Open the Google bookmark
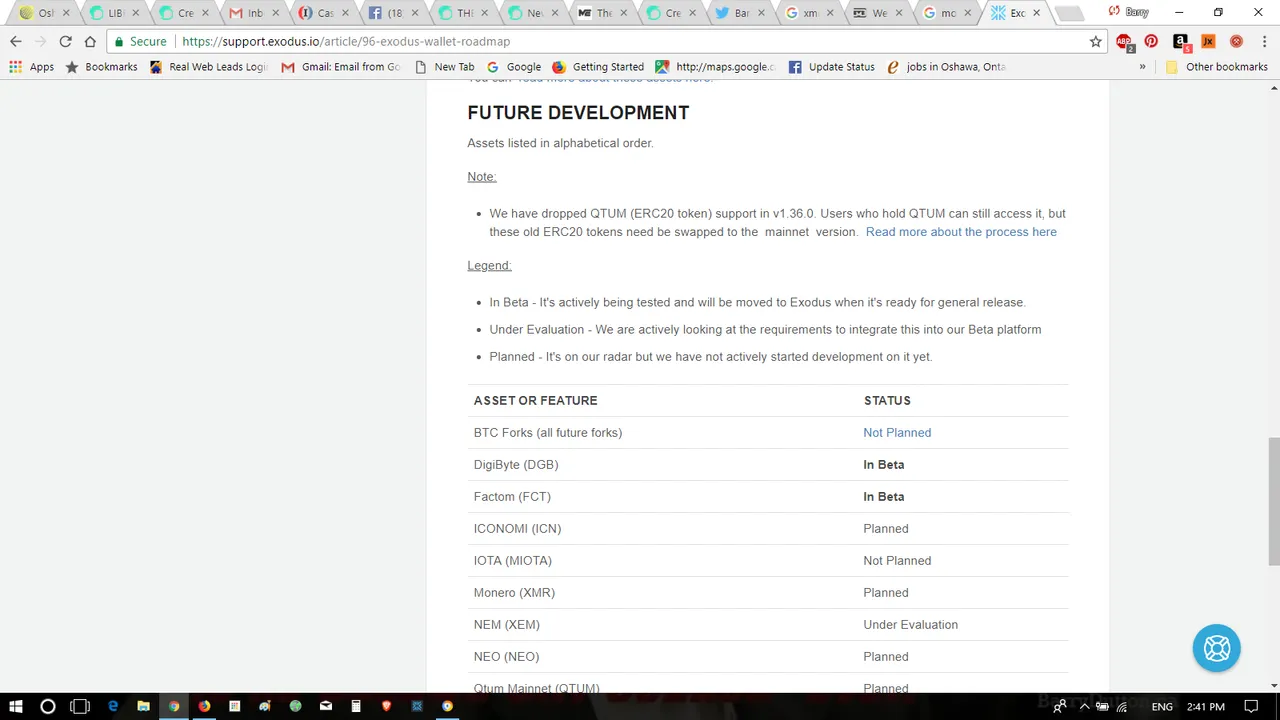This screenshot has height=720, width=1280. (514, 67)
